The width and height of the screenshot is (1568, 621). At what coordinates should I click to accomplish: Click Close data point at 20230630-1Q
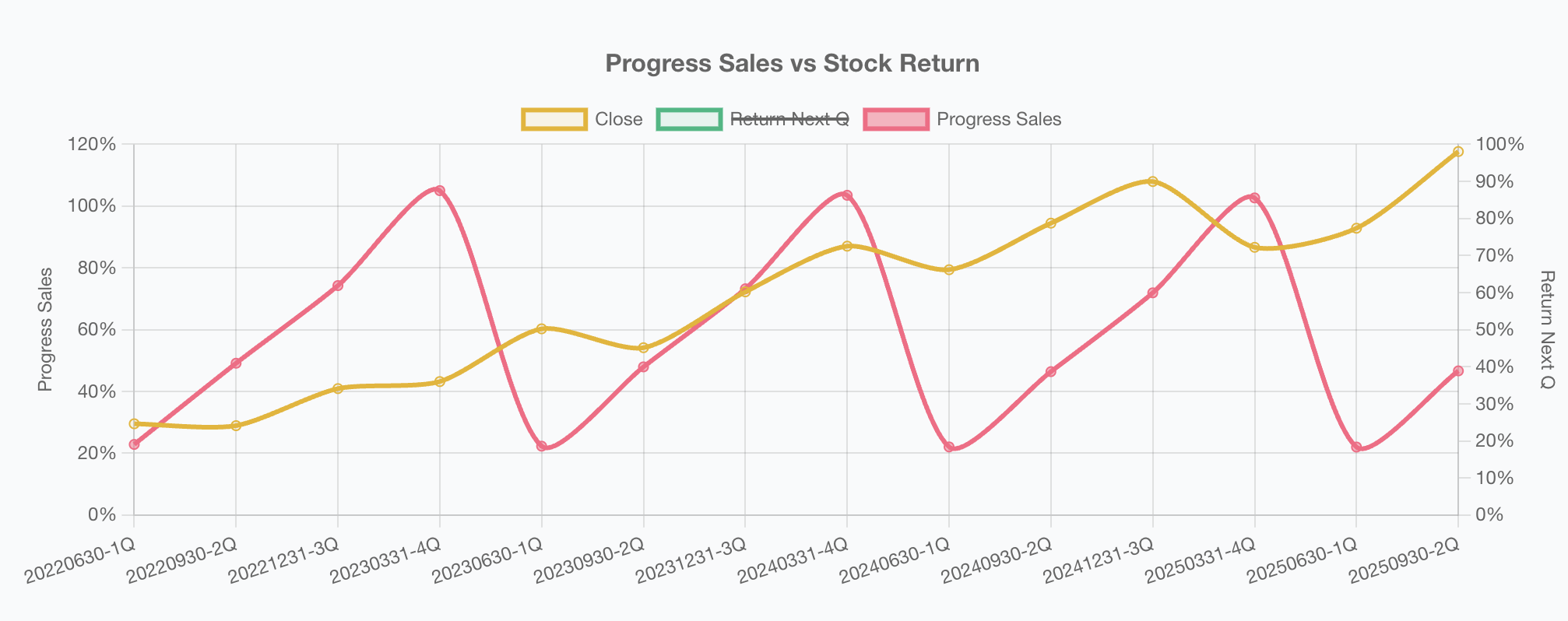click(x=542, y=328)
